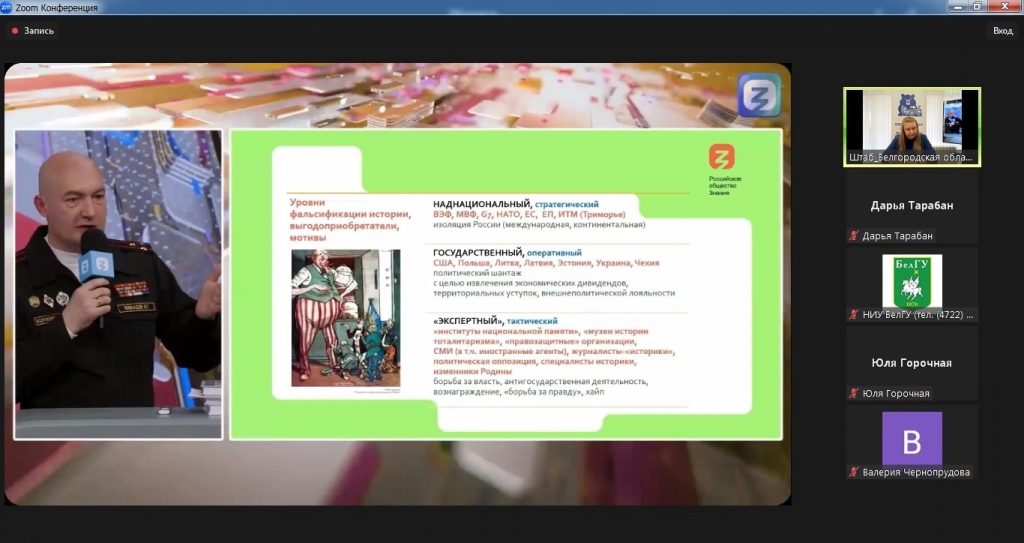This screenshot has height=543, width=1024.
Task: Click line 'изоляция России (международная, континентальная)'
Action: [x=539, y=225]
